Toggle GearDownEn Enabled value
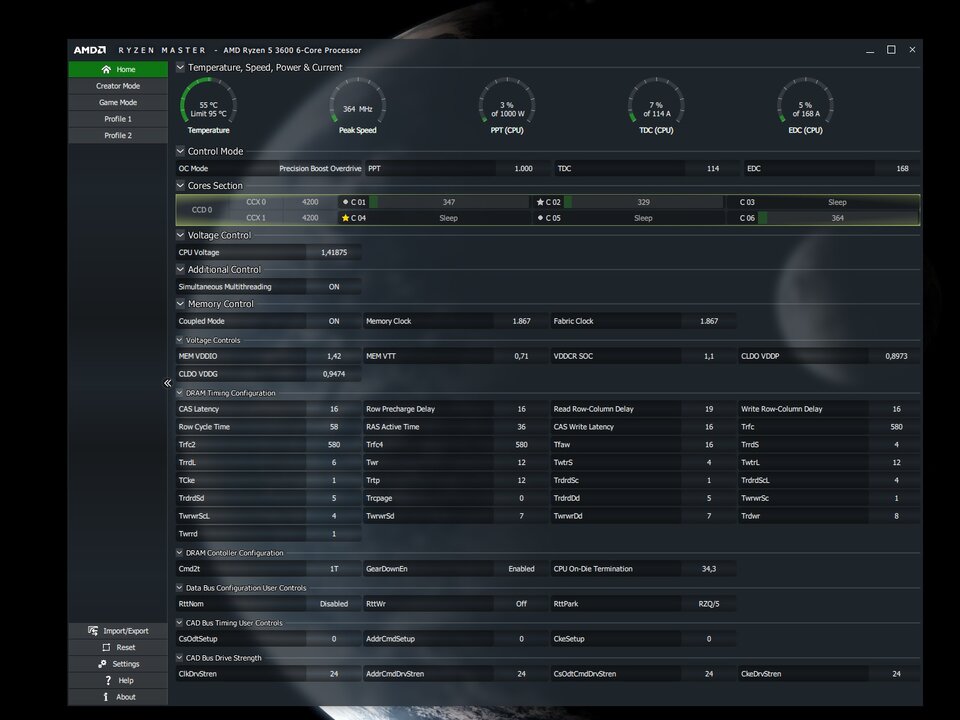 pos(521,569)
